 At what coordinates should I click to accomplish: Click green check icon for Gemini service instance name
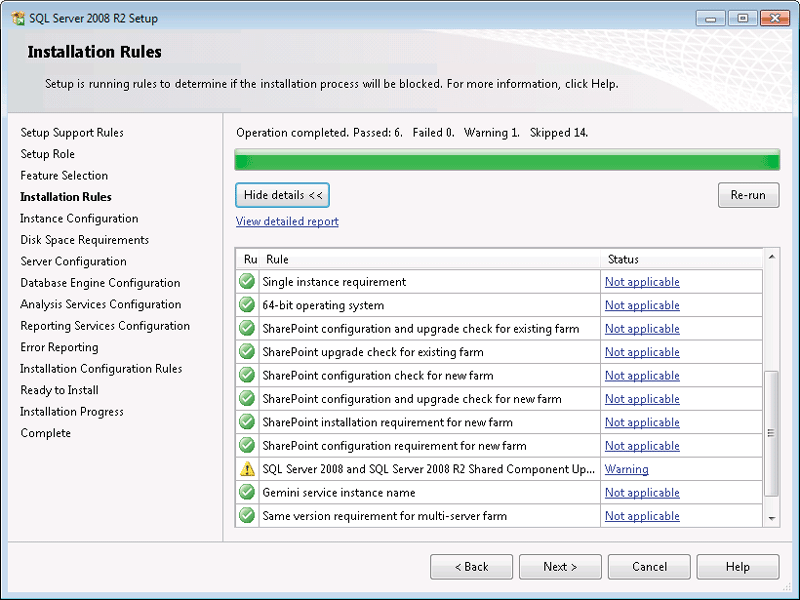tap(247, 492)
